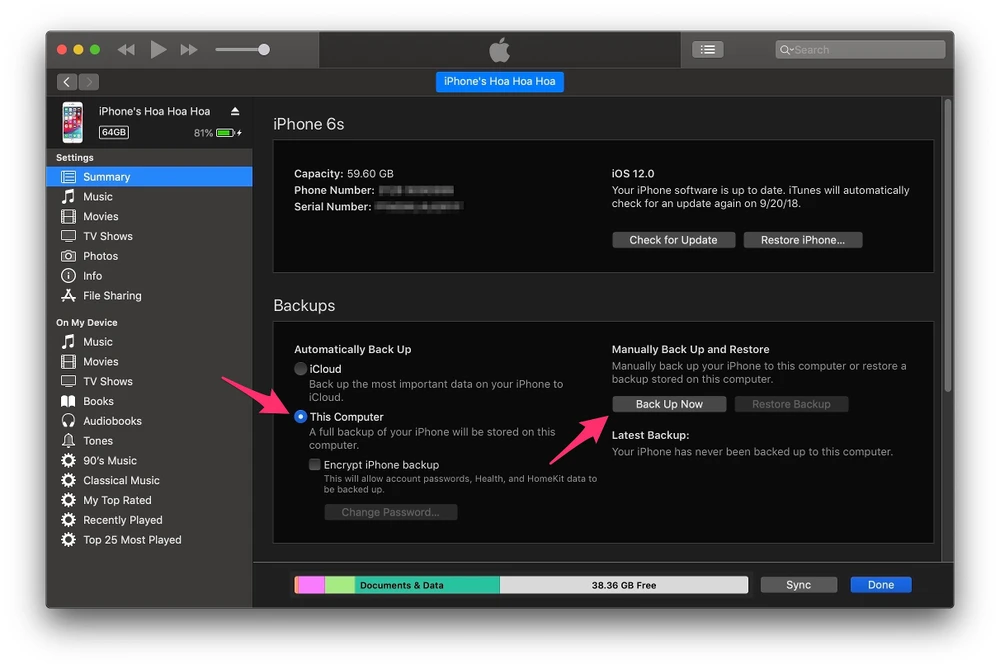The width and height of the screenshot is (1000, 669).
Task: Click the iPhone's Hoa Hoa Hoa tab
Action: (499, 81)
